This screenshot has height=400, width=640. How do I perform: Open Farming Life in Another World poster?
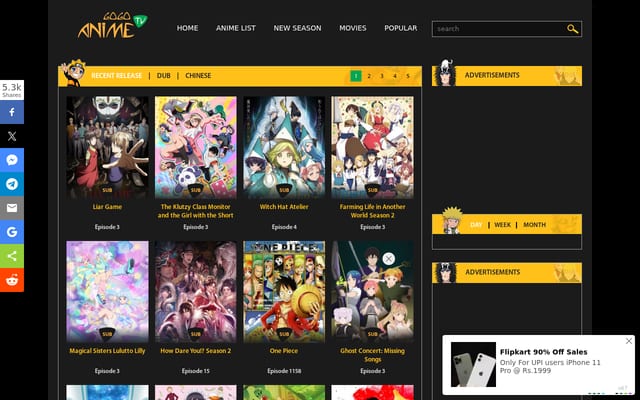click(x=372, y=147)
